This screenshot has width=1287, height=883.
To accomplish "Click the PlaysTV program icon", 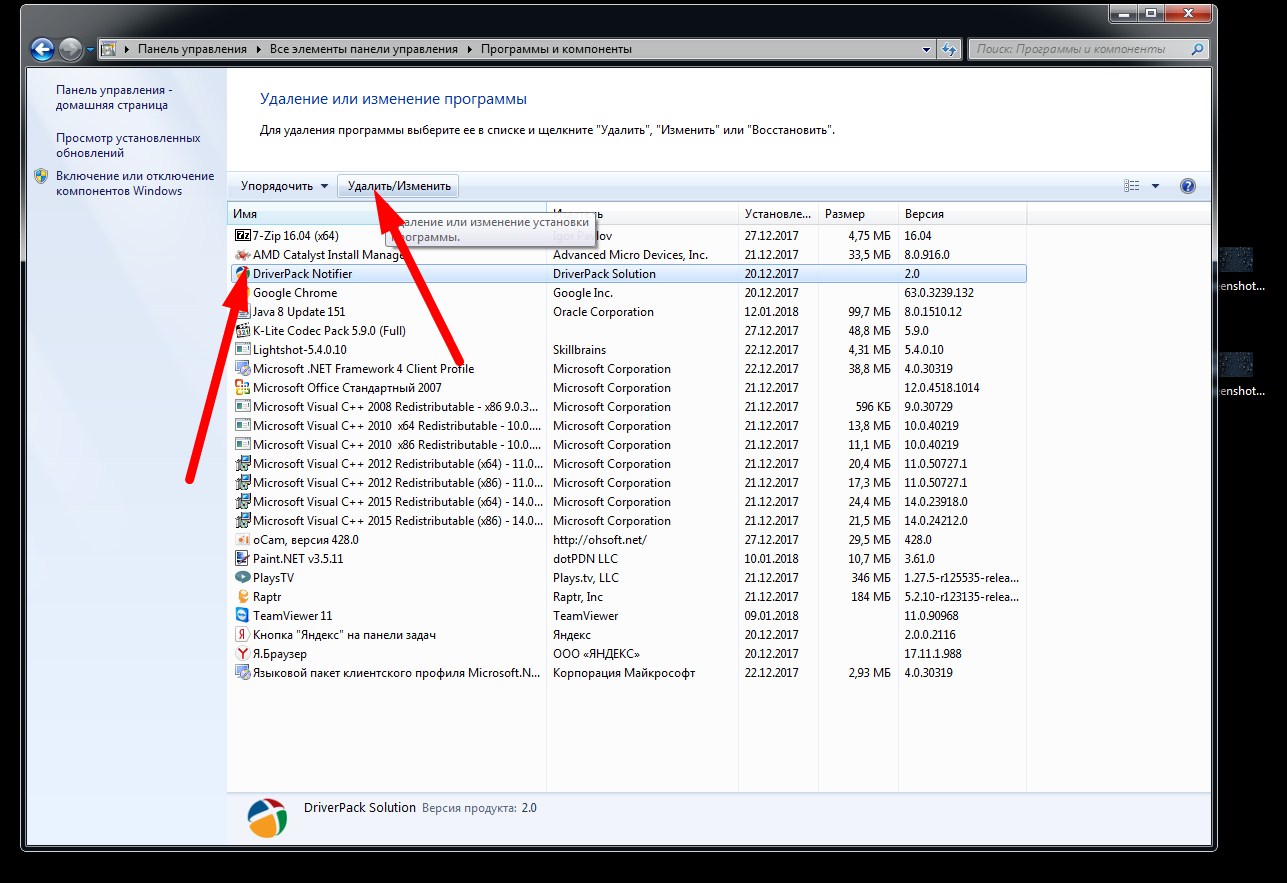I will pyautogui.click(x=242, y=578).
